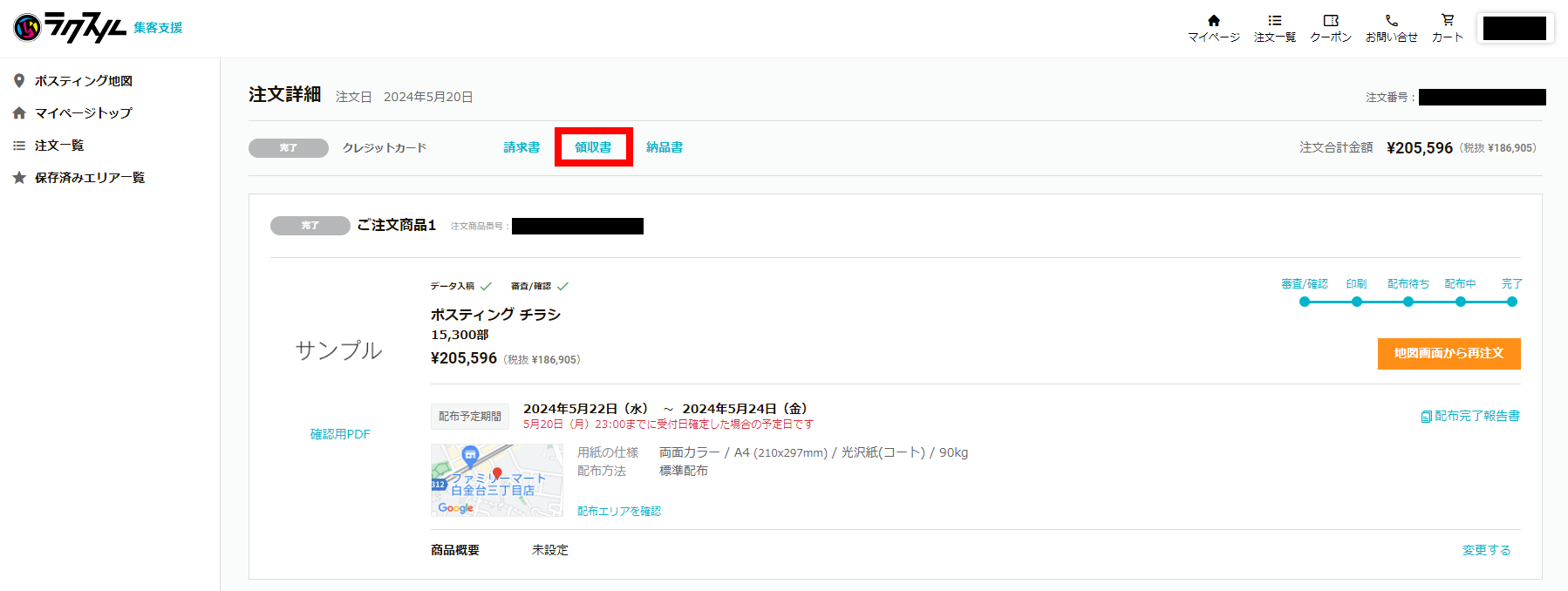Open 注文一覧 in the sidebar

49,146
